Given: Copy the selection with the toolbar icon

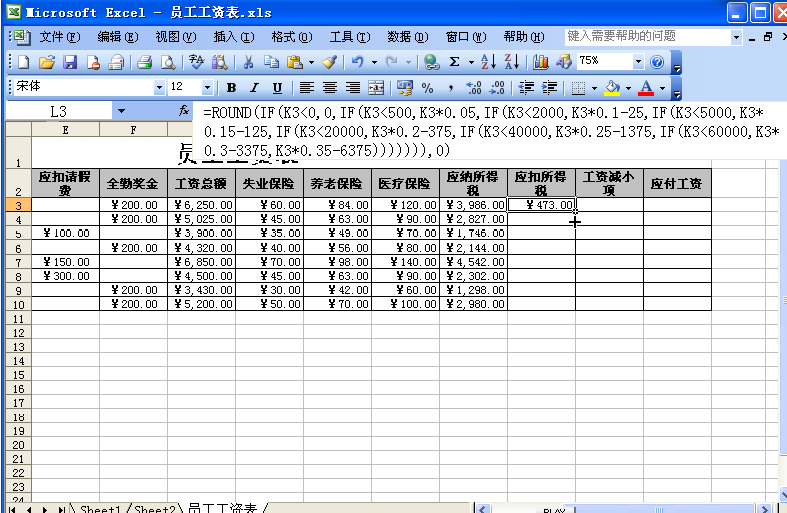Looking at the screenshot, I should pos(272,62).
